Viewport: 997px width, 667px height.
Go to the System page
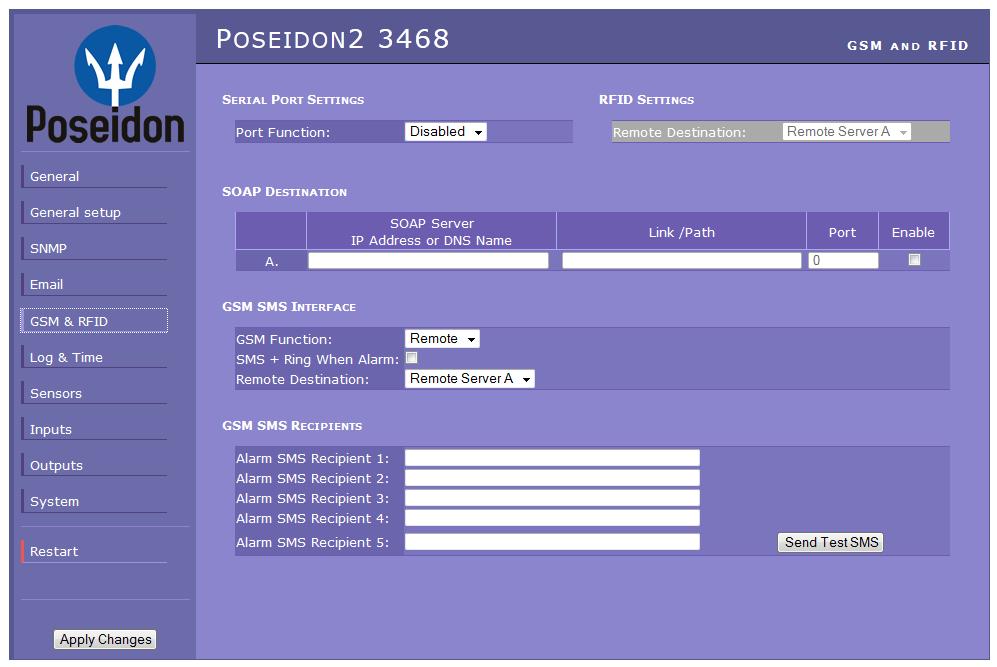94,501
